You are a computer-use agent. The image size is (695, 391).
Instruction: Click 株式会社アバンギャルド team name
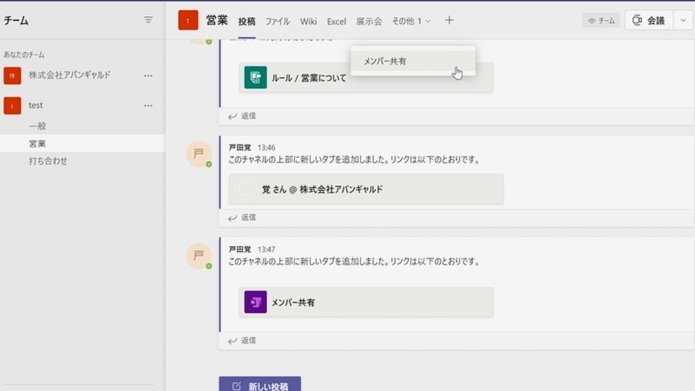click(x=70, y=75)
